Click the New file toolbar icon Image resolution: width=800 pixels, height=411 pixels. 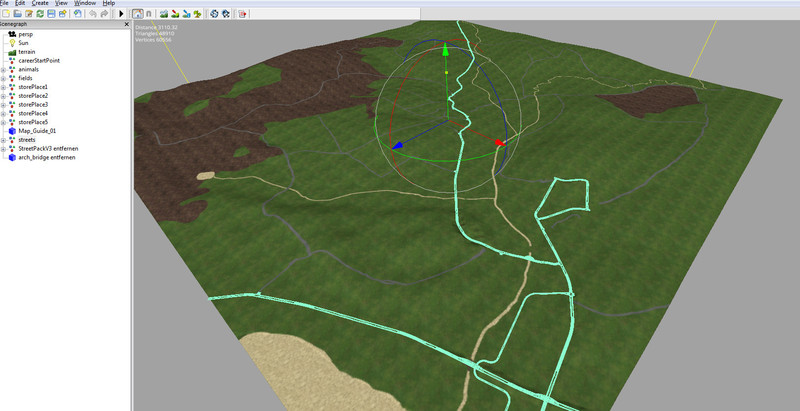6,14
